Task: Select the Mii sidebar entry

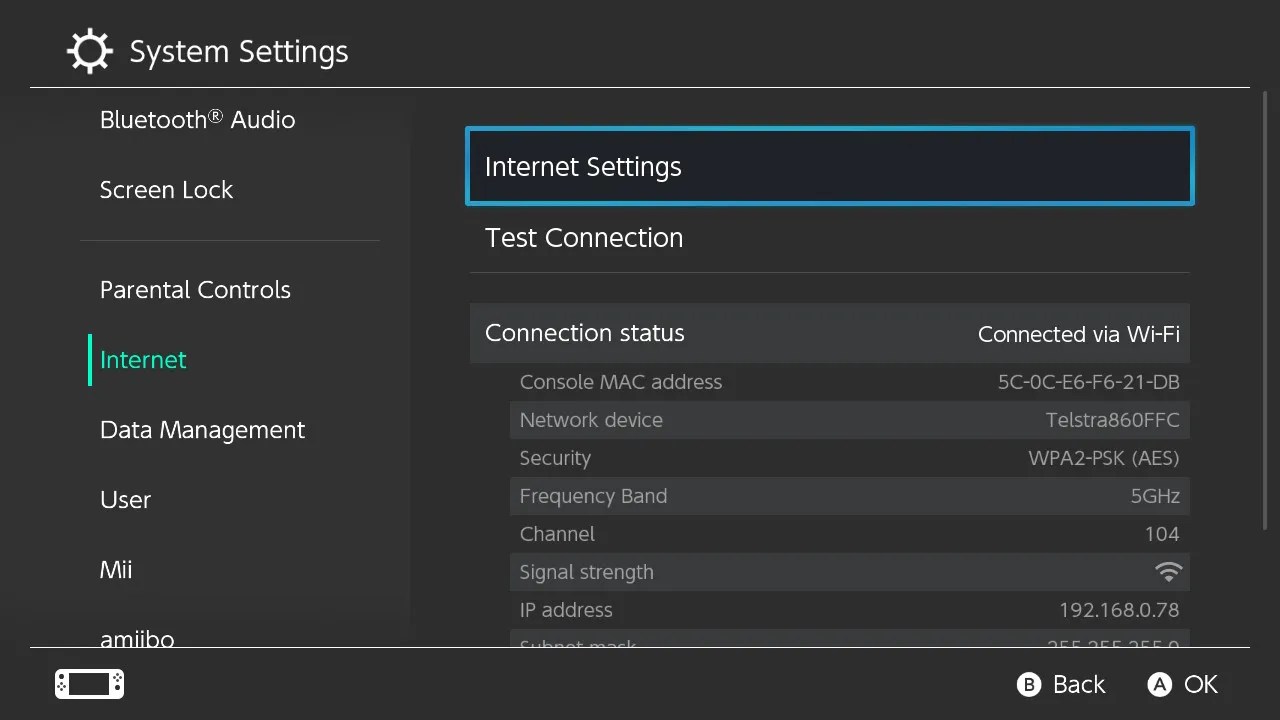Action: click(x=116, y=569)
